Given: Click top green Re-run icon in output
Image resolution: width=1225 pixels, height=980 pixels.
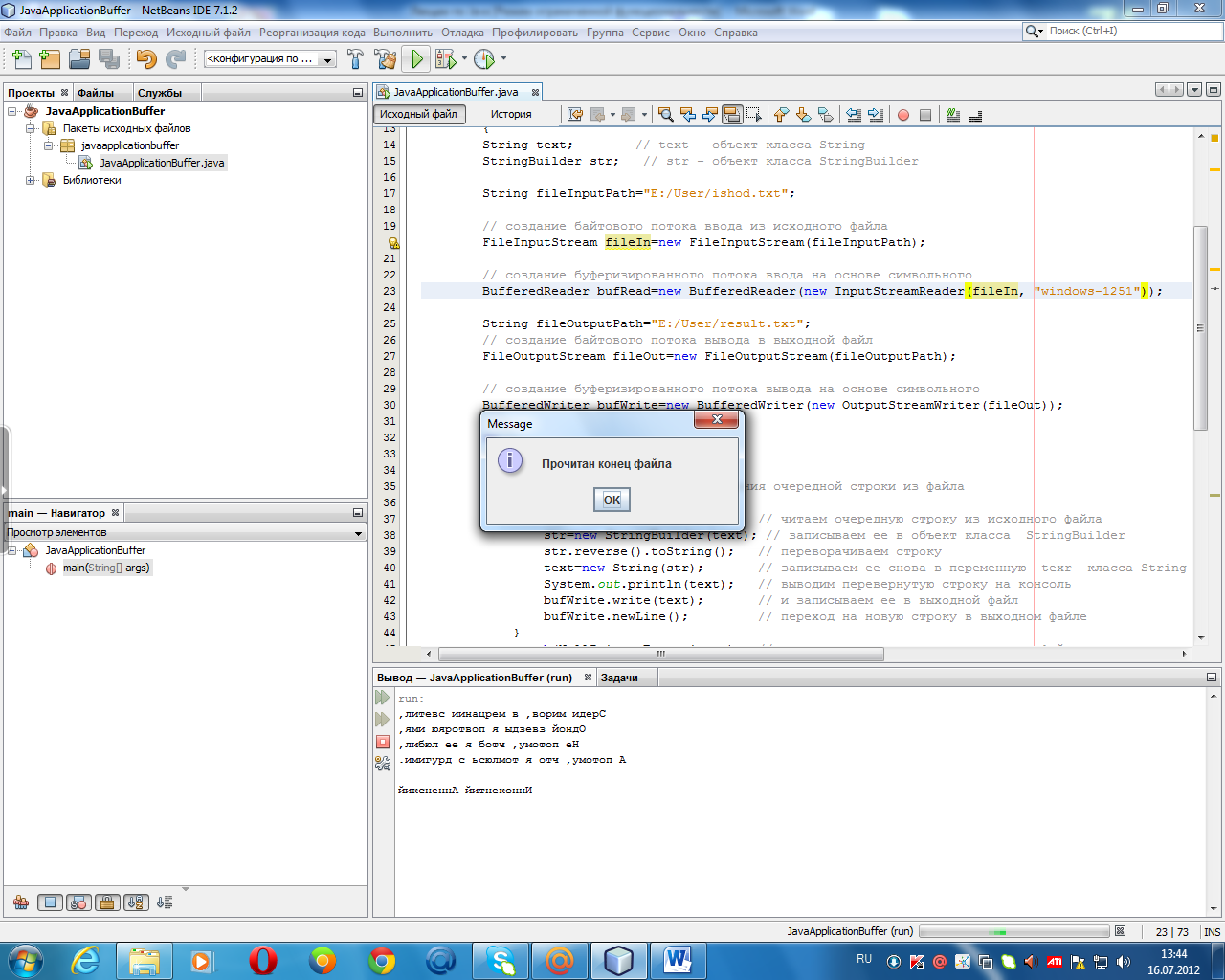Looking at the screenshot, I should point(383,698).
